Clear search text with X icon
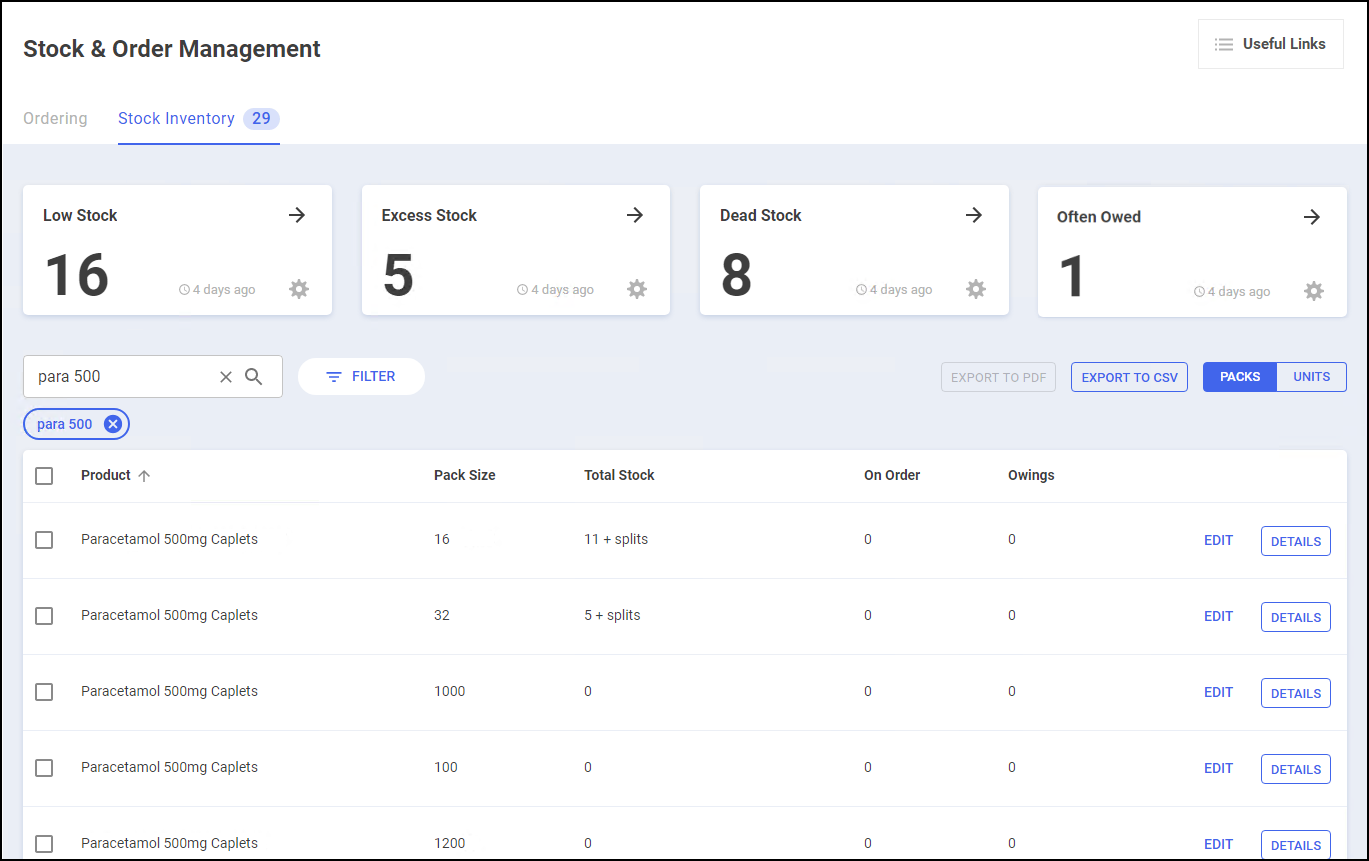1369x861 pixels. 226,377
